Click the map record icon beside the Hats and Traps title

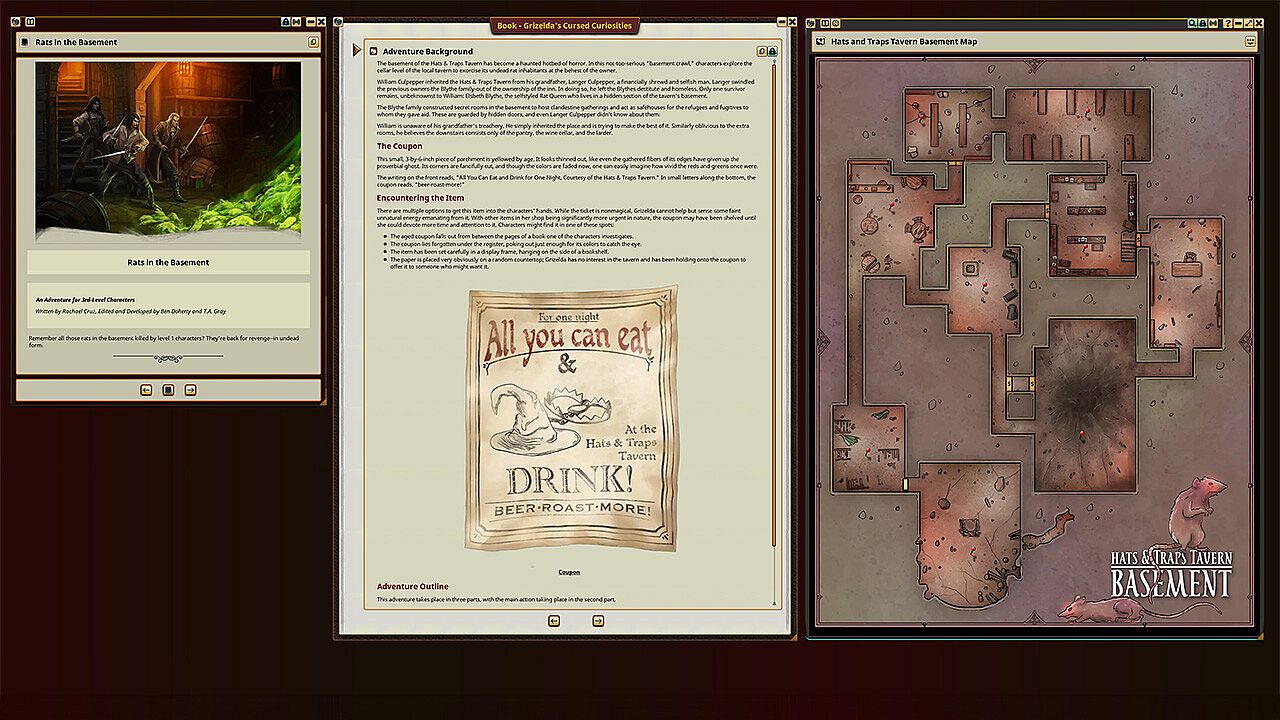point(820,42)
